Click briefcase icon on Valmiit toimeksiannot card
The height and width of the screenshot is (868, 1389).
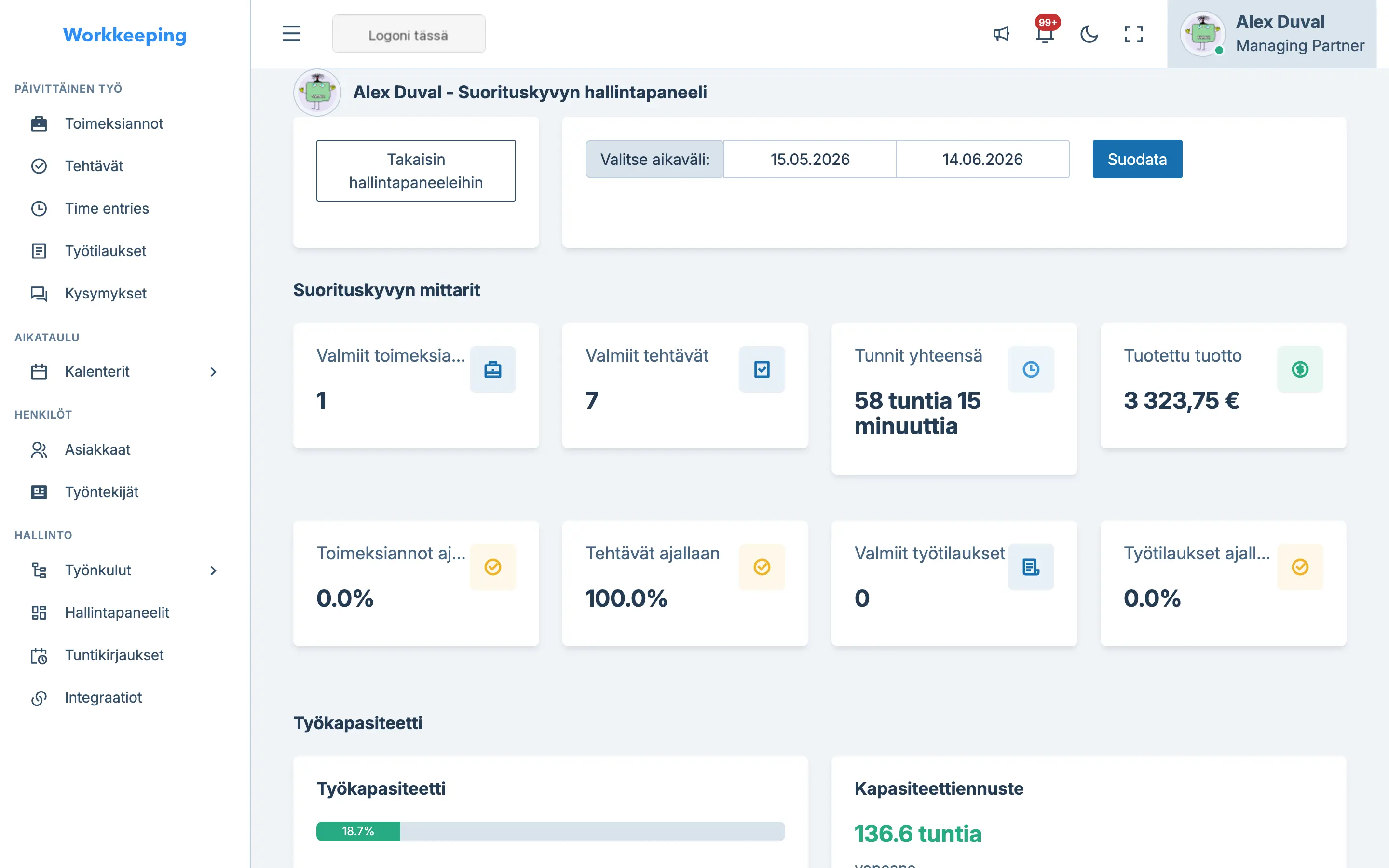coord(492,369)
